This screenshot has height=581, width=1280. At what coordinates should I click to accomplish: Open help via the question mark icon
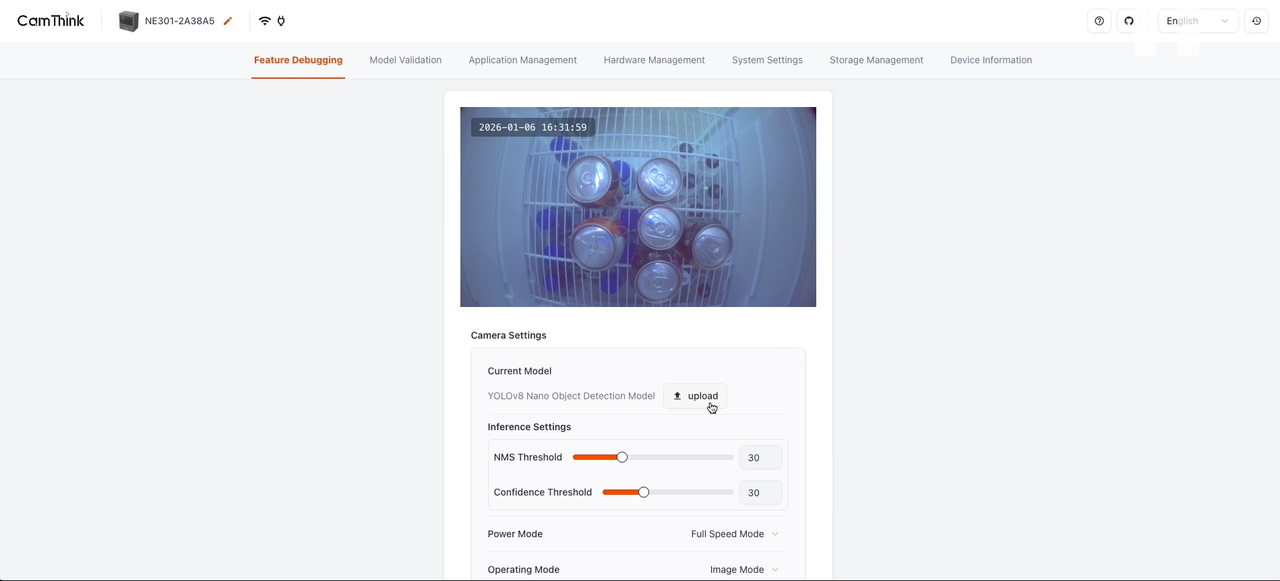point(1099,21)
